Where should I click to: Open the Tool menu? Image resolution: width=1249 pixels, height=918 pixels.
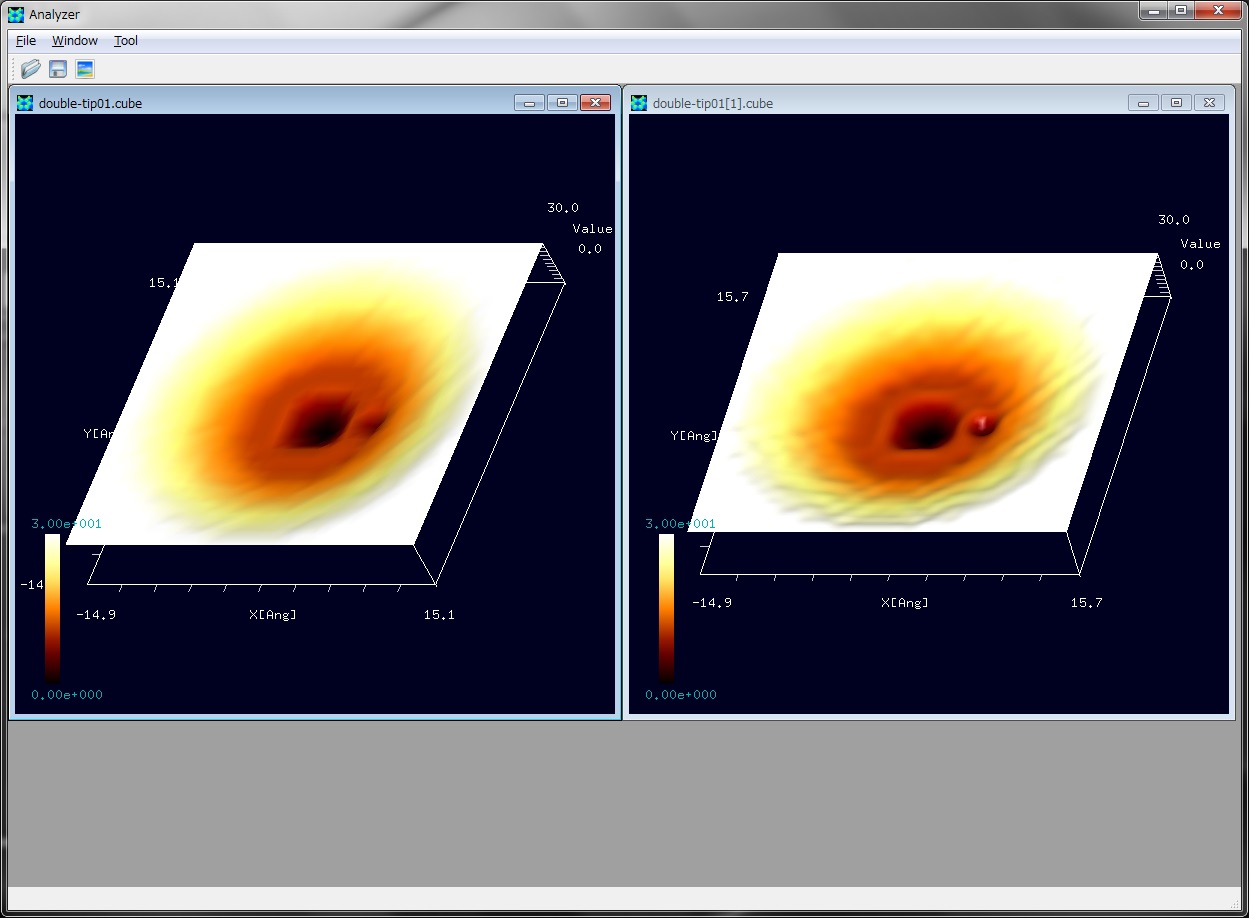tap(126, 41)
